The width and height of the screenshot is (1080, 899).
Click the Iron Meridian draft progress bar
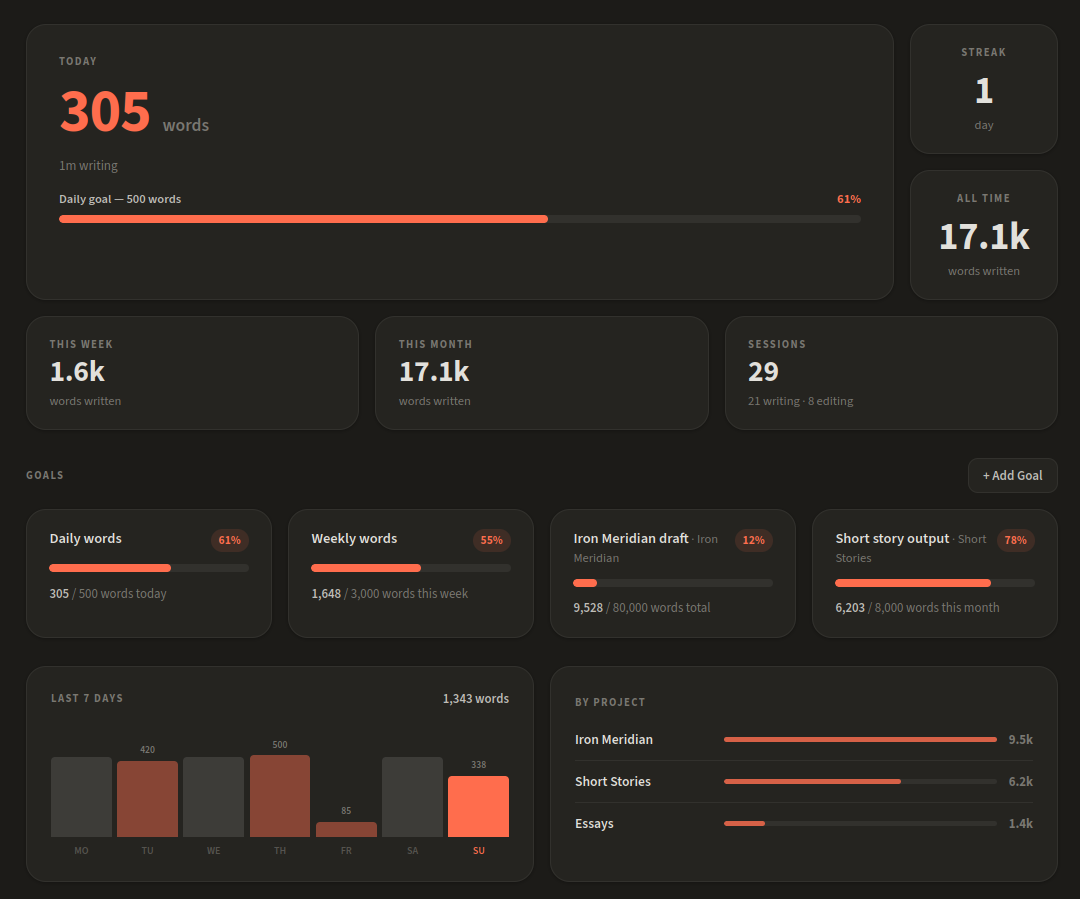673,583
